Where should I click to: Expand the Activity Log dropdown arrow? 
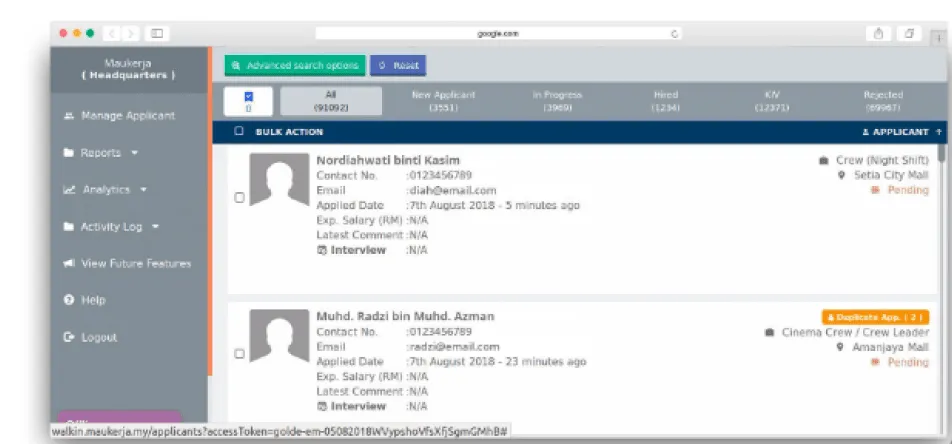tap(155, 227)
